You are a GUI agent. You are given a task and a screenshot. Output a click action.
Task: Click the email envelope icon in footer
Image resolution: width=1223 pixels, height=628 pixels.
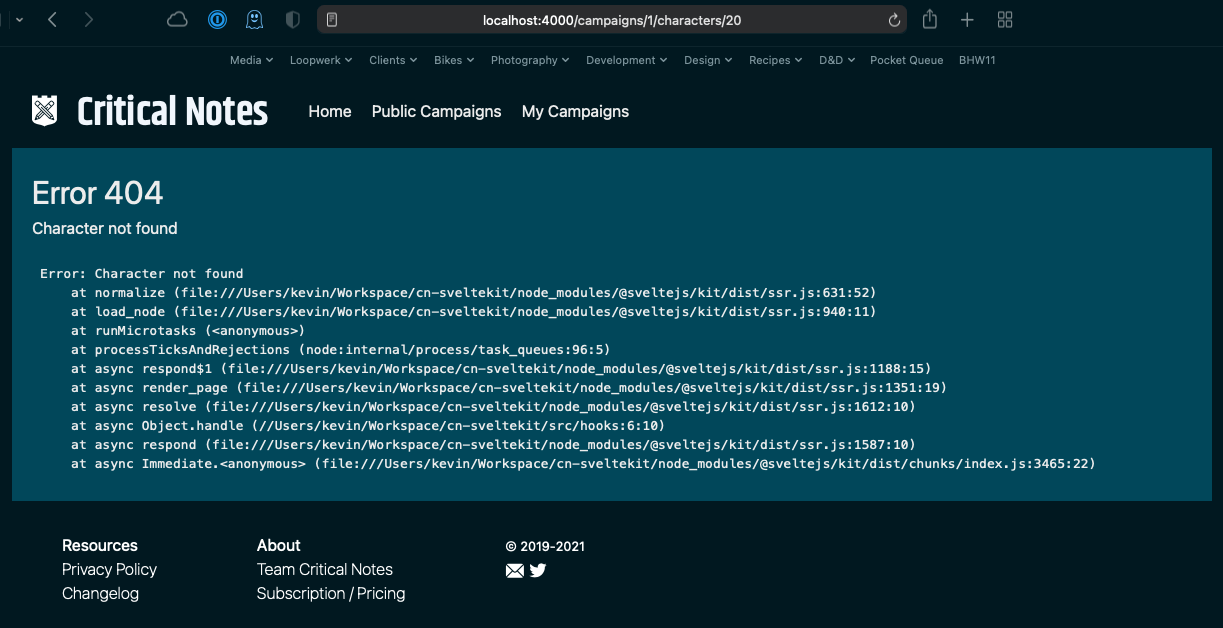pos(515,571)
